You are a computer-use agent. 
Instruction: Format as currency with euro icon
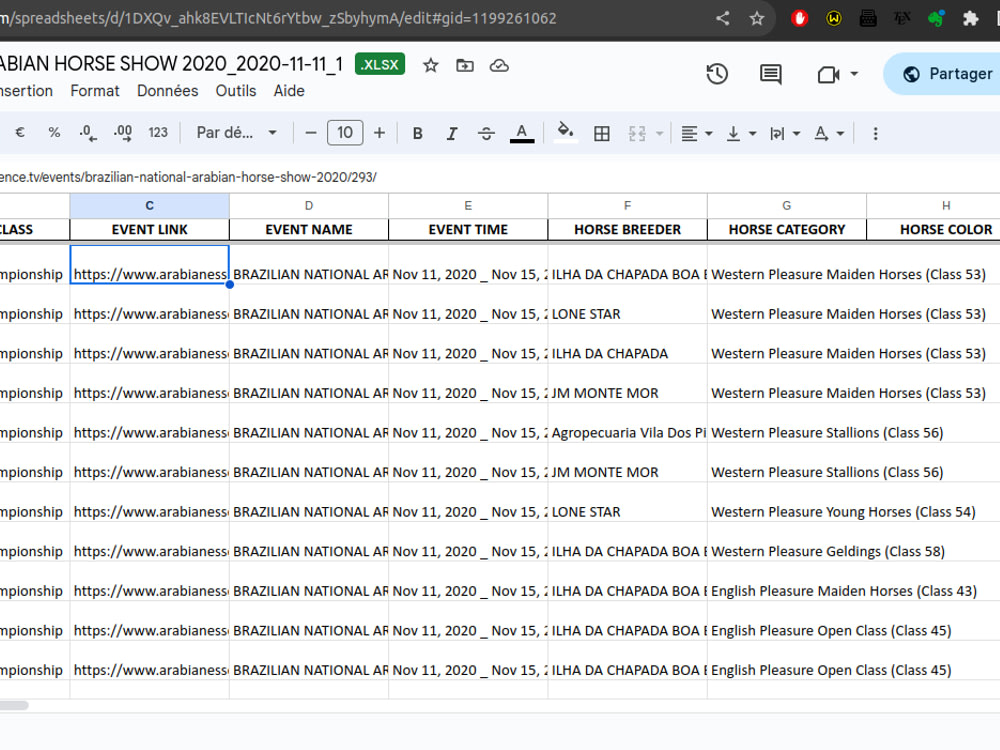(x=20, y=133)
